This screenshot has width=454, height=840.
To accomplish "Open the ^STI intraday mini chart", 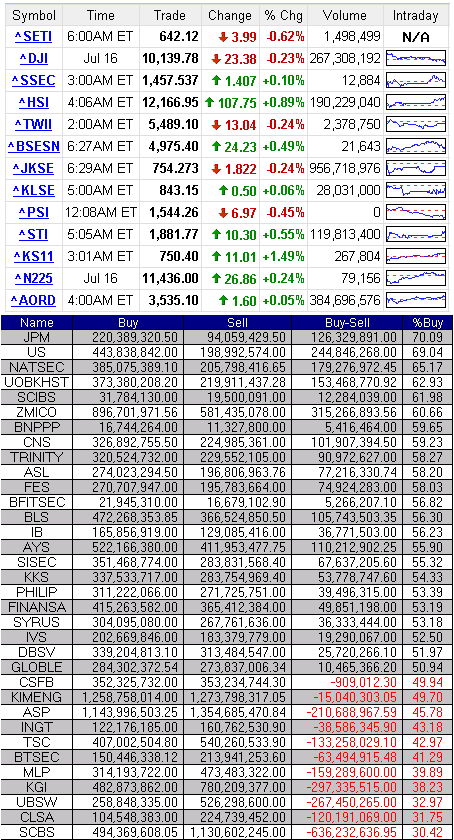I will pyautogui.click(x=416, y=235).
